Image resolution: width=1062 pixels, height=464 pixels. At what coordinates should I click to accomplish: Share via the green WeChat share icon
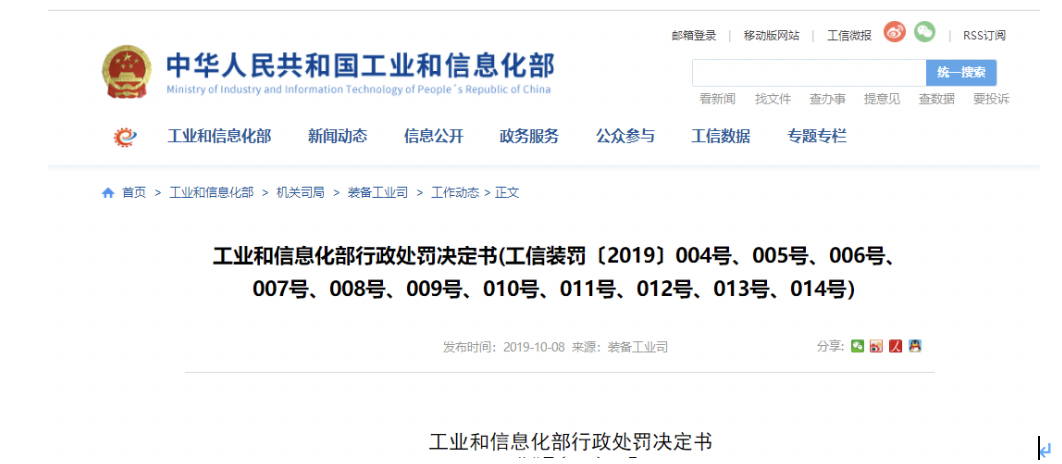click(x=857, y=346)
